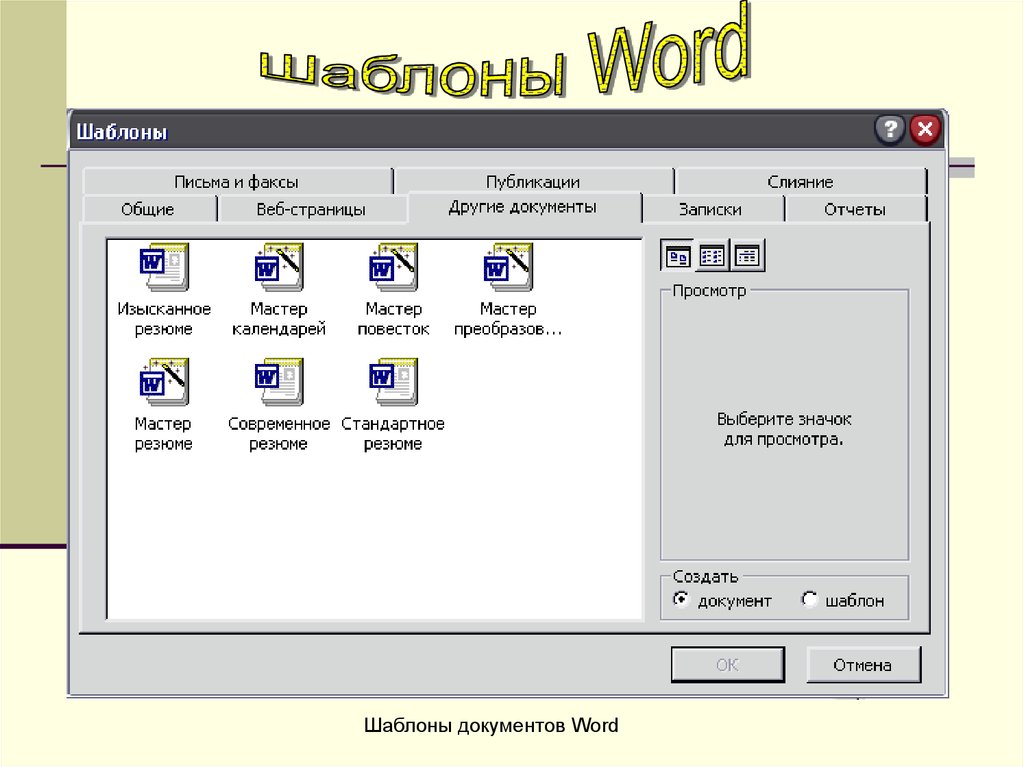
Task: Open the Публикации tab
Action: pos(532,182)
